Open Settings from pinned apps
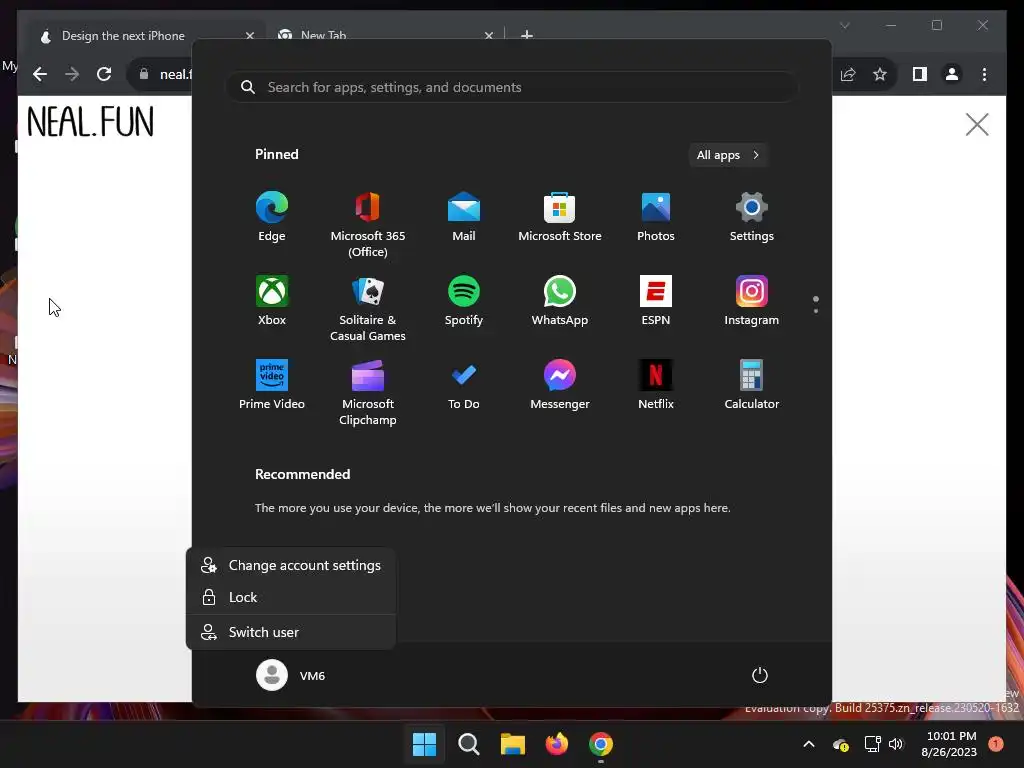 [x=752, y=217]
